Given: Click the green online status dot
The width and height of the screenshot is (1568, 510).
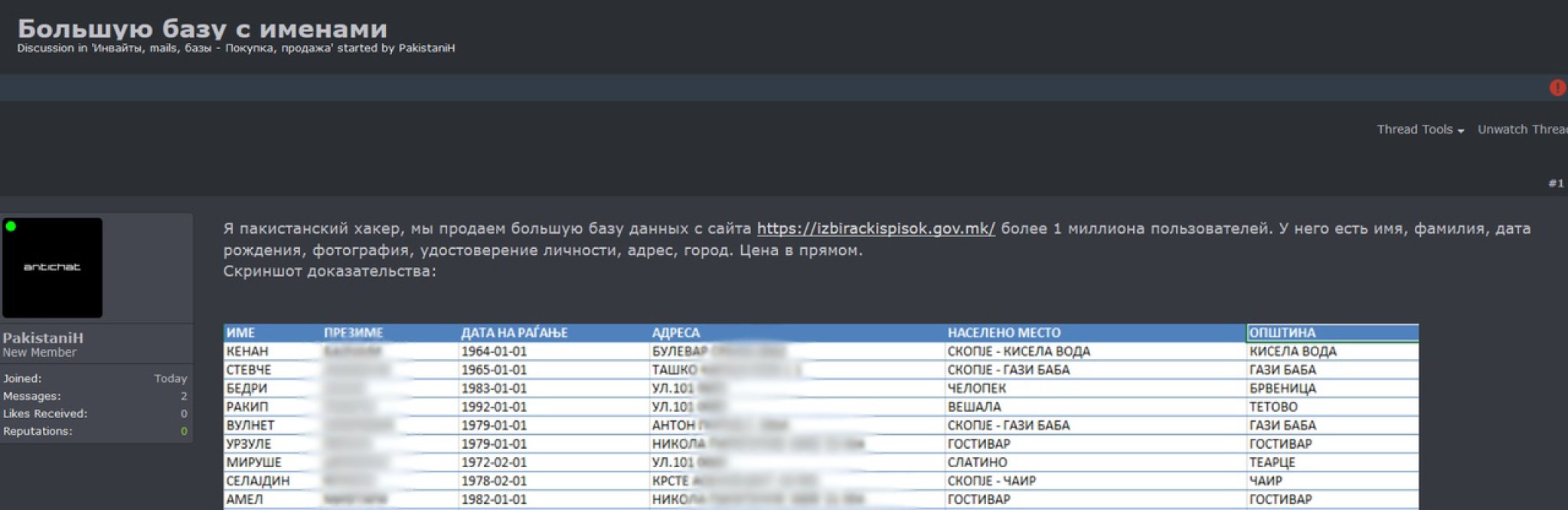Looking at the screenshot, I should pos(11,226).
